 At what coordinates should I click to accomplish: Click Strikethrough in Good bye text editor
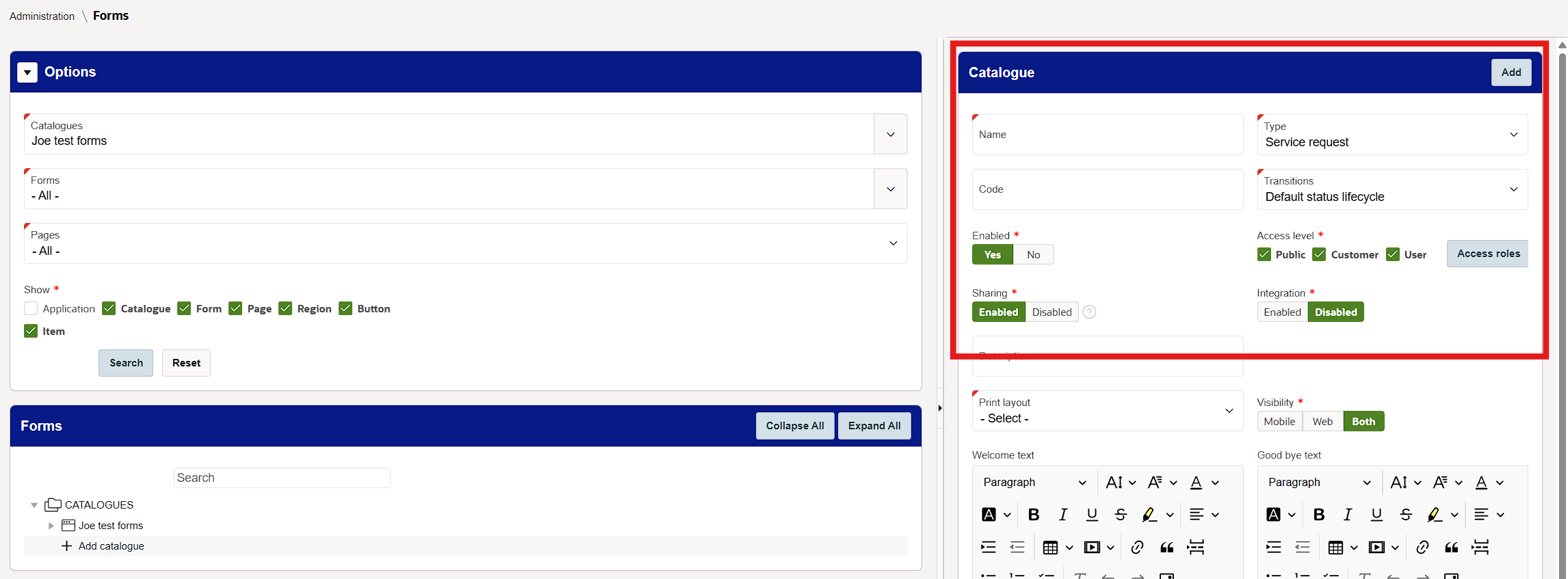tap(1406, 515)
